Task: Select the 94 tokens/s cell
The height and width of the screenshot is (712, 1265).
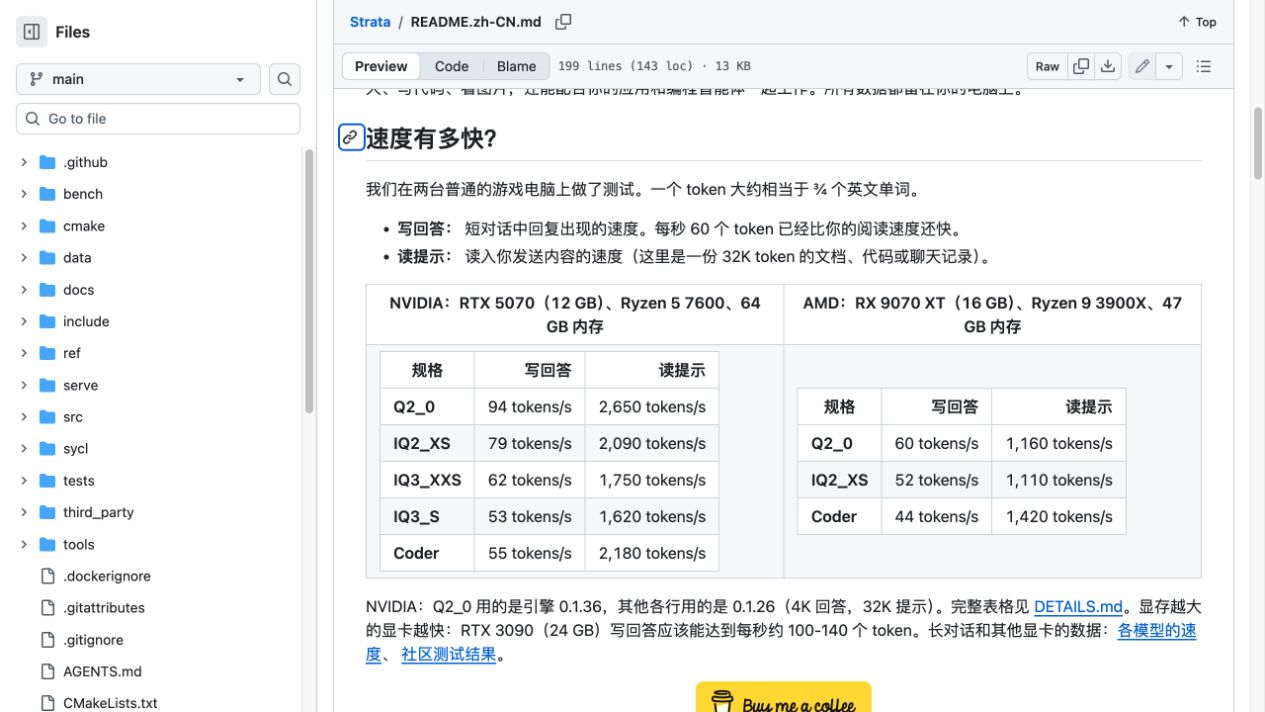Action: click(x=530, y=407)
